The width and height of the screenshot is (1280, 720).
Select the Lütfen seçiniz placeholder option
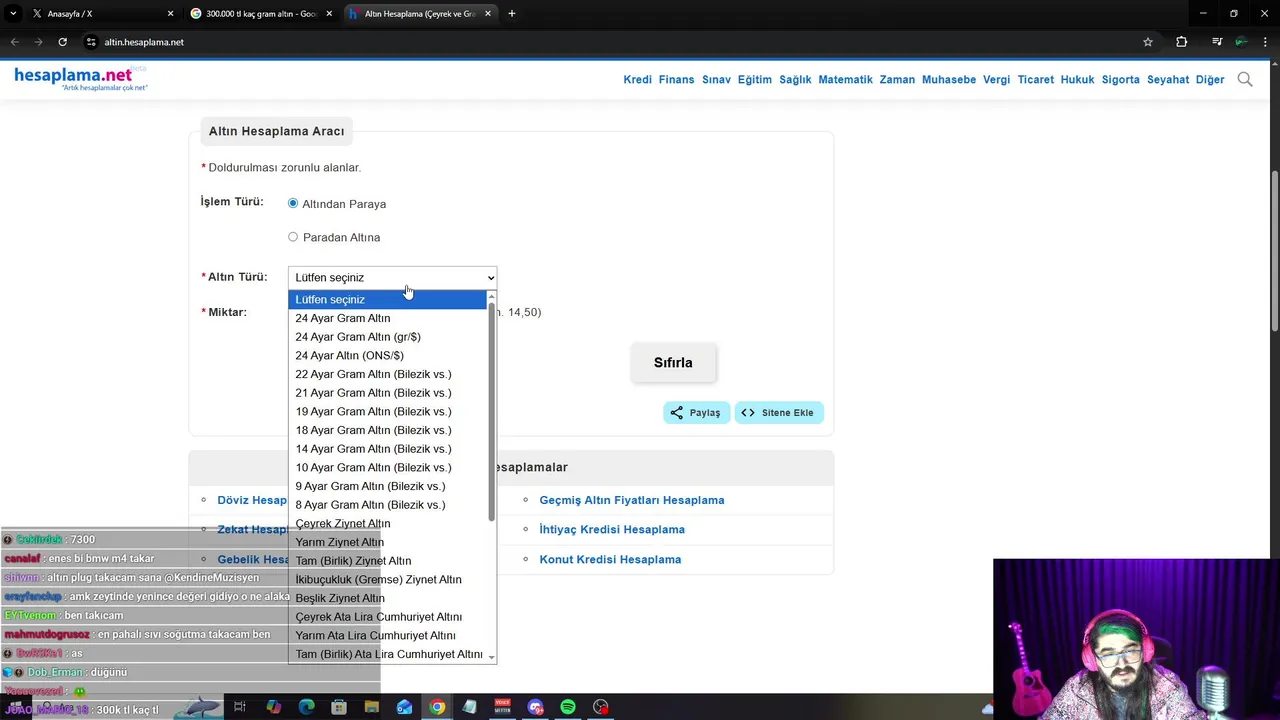387,299
